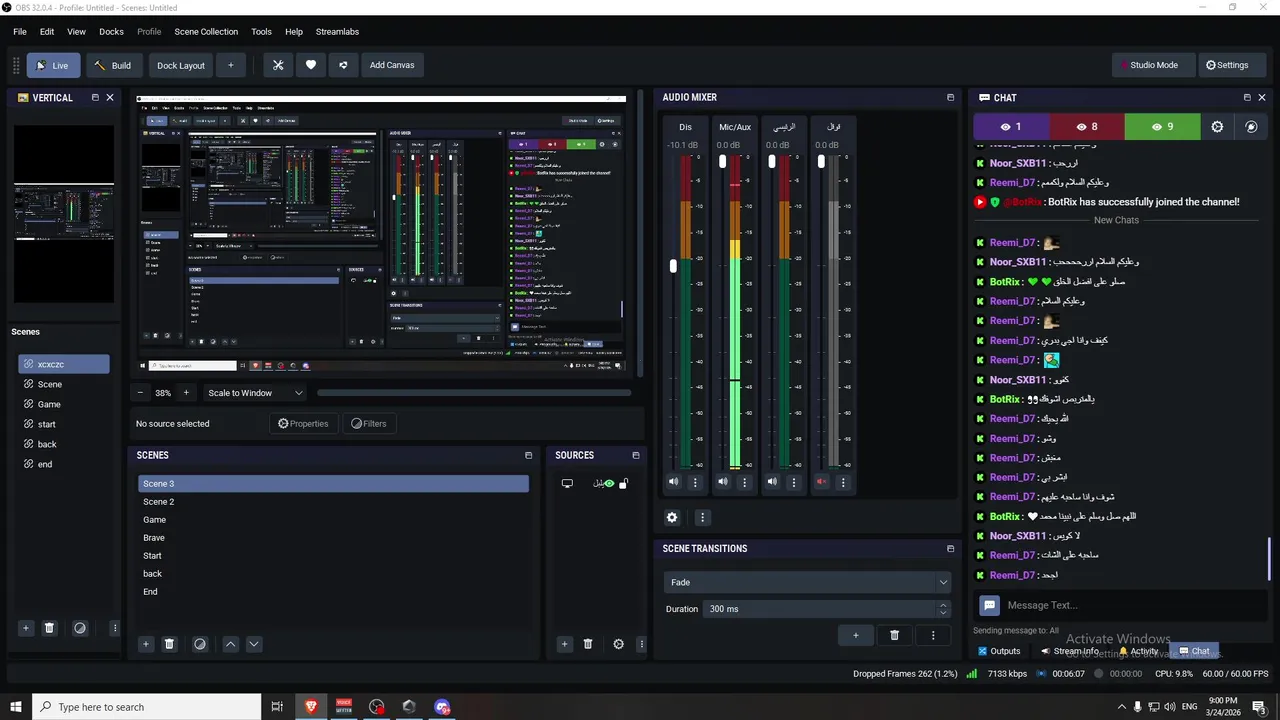Click the Mic/Aux volume fader handle
This screenshot has width=1280, height=720.
(x=723, y=161)
